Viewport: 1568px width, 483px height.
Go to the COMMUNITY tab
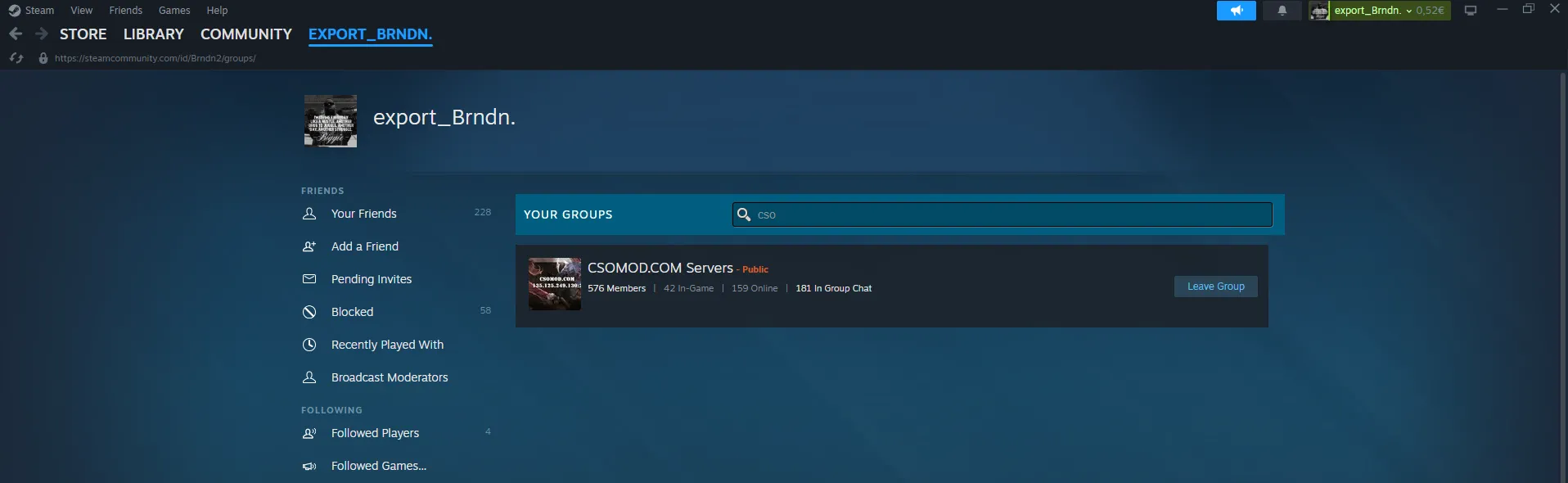[x=246, y=34]
